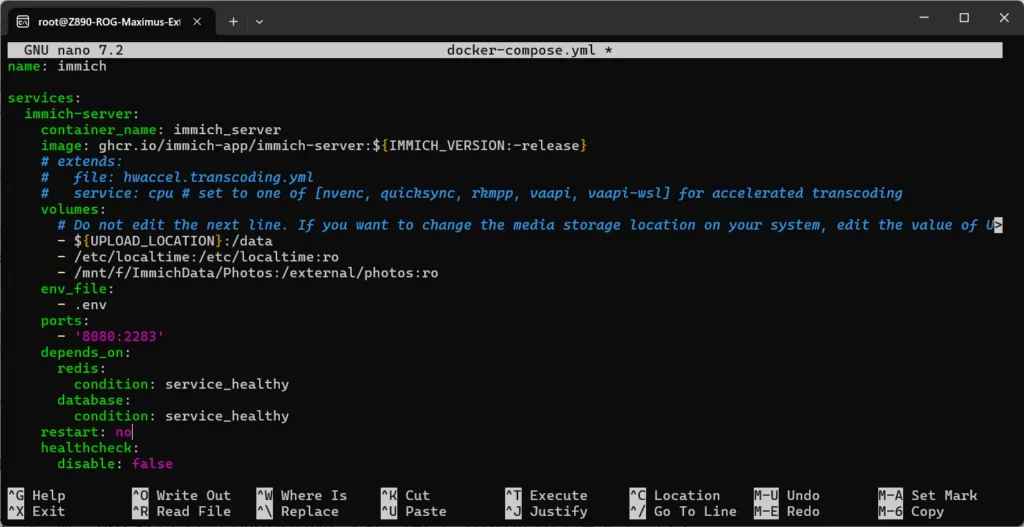Click the terminal icon in the tab
Screen dimensions: 1024x527
pyautogui.click(x=23, y=22)
